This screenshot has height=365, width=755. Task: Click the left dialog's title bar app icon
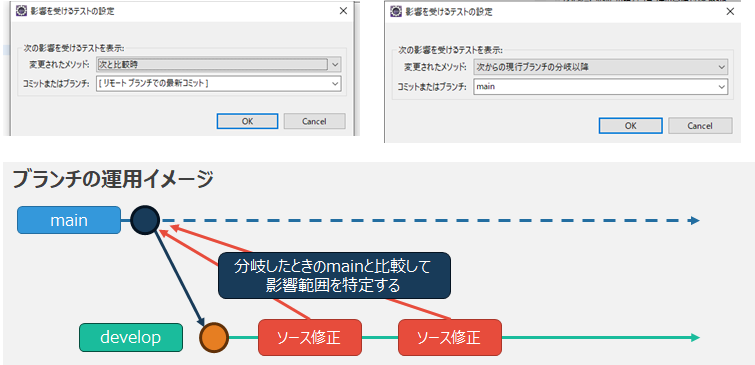(20, 12)
